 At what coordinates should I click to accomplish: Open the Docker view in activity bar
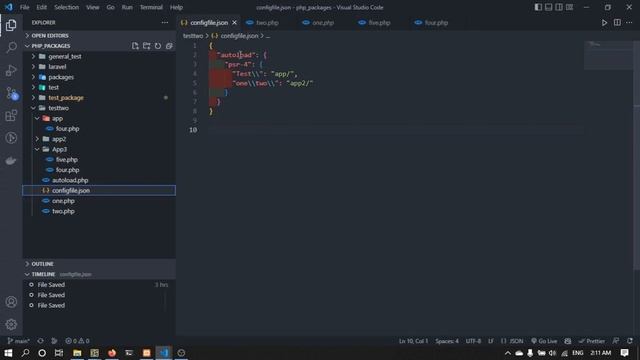11,160
